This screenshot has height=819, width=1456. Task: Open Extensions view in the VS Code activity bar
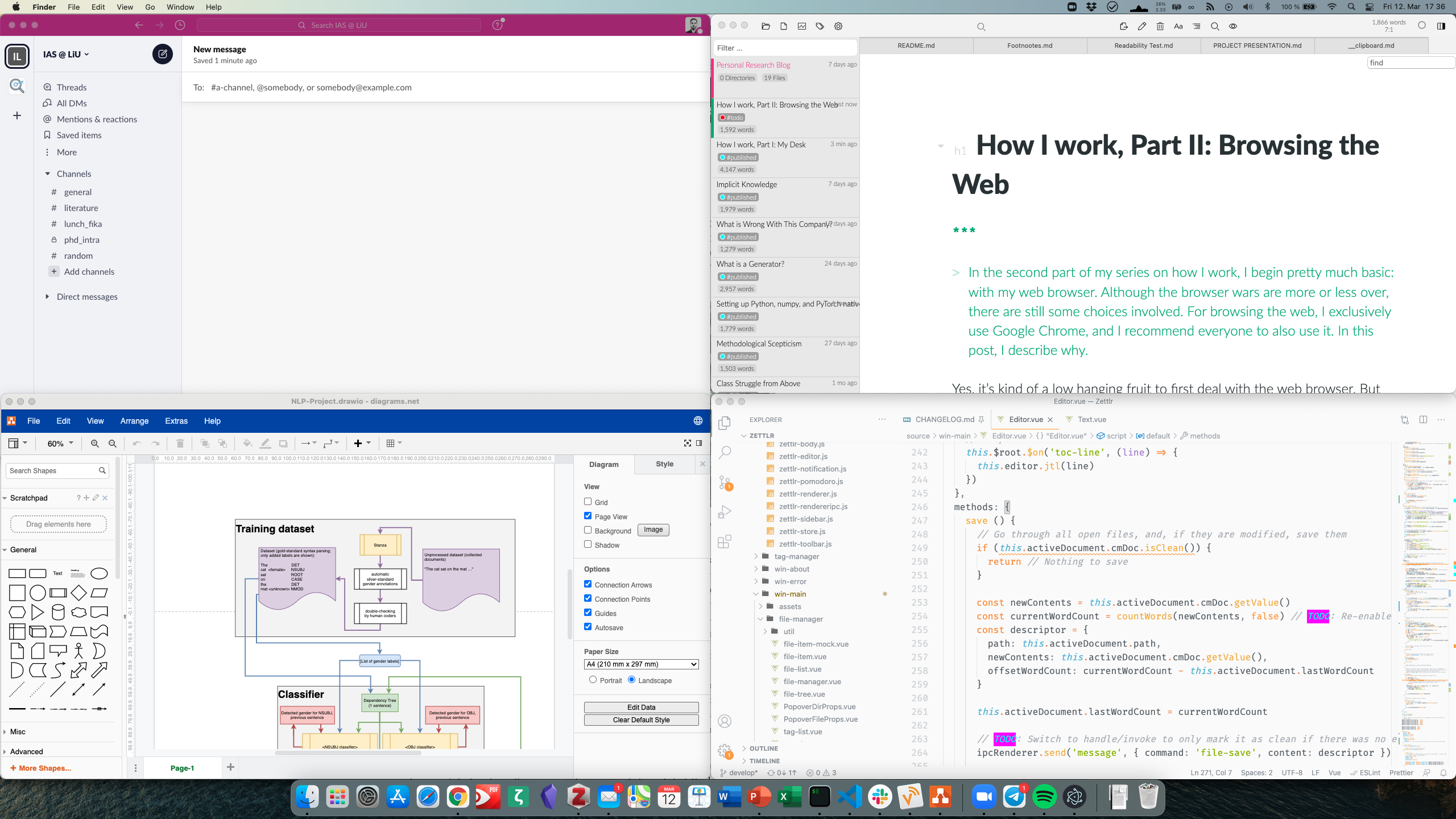[725, 541]
